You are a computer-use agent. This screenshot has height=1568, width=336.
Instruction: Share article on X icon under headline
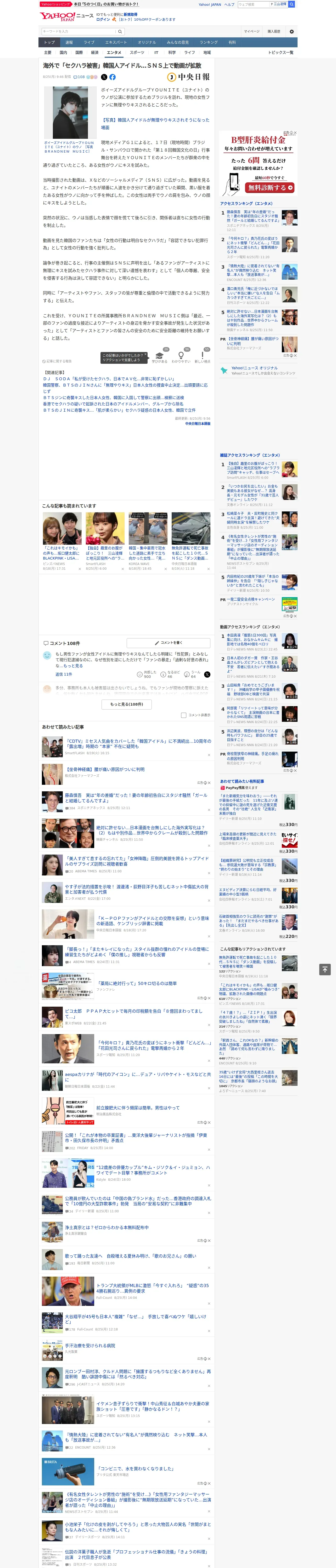104,77
